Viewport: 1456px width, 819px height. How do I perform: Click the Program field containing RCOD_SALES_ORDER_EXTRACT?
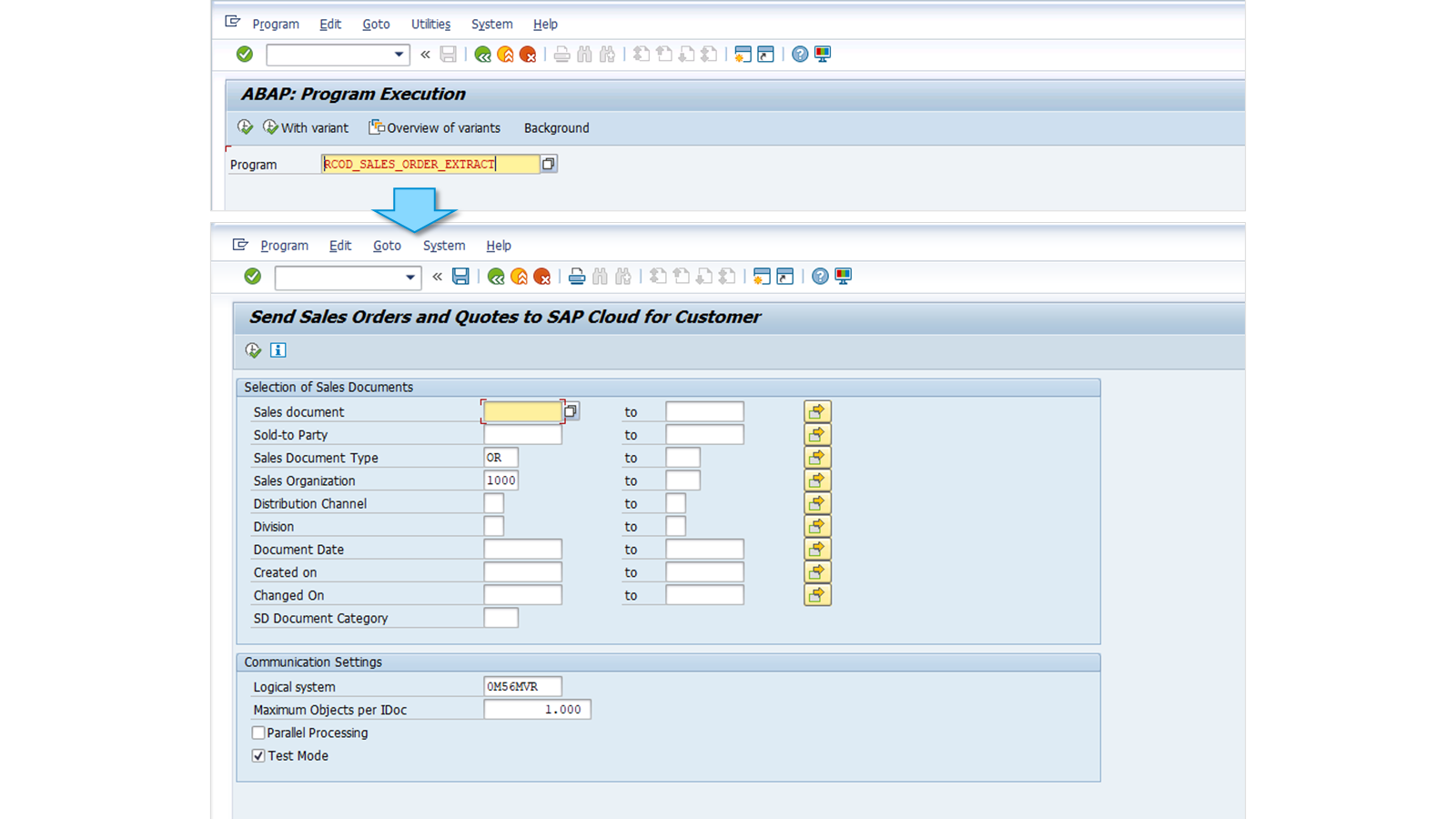point(430,164)
